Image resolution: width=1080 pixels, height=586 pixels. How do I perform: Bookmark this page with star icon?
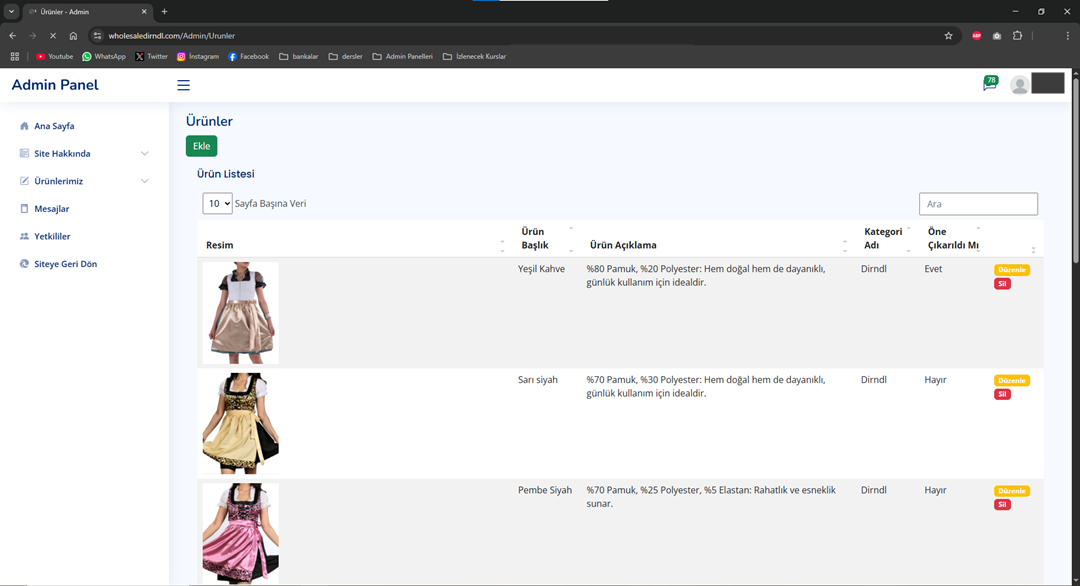point(948,36)
